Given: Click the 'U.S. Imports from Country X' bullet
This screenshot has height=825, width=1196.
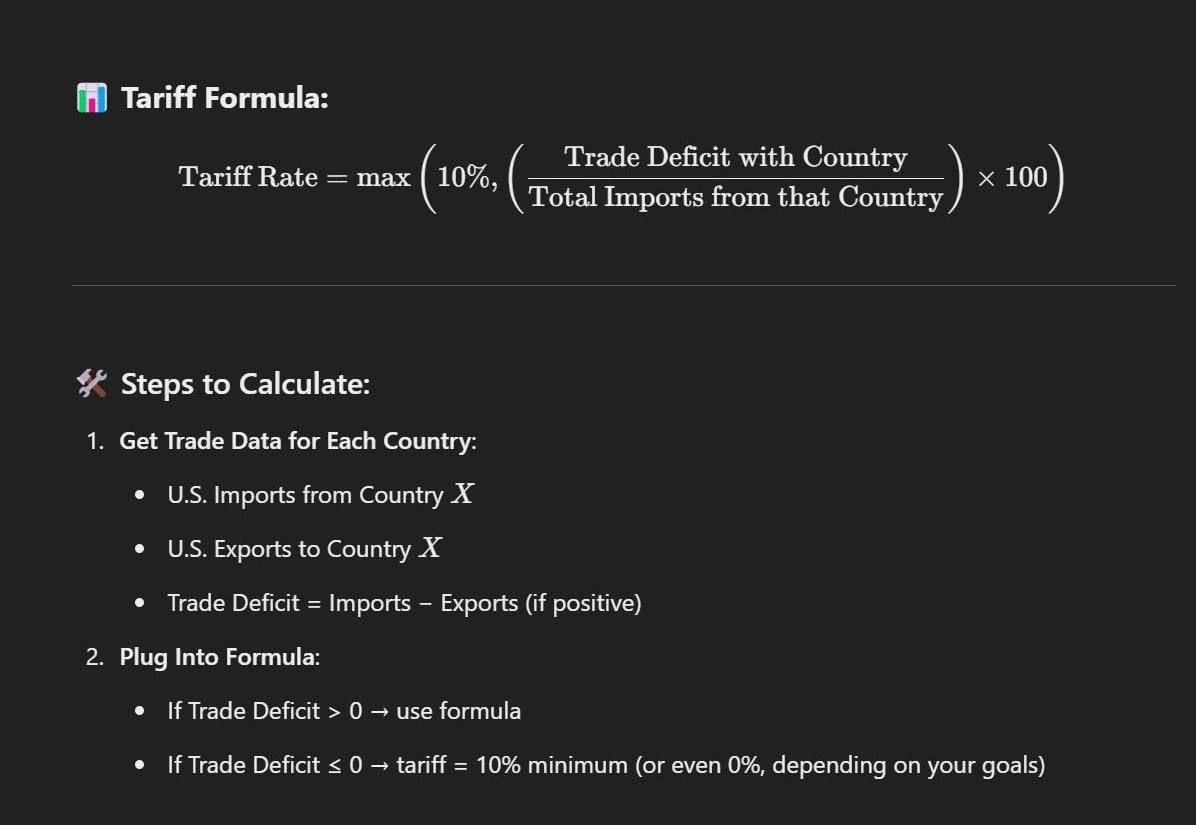Looking at the screenshot, I should coord(320,494).
